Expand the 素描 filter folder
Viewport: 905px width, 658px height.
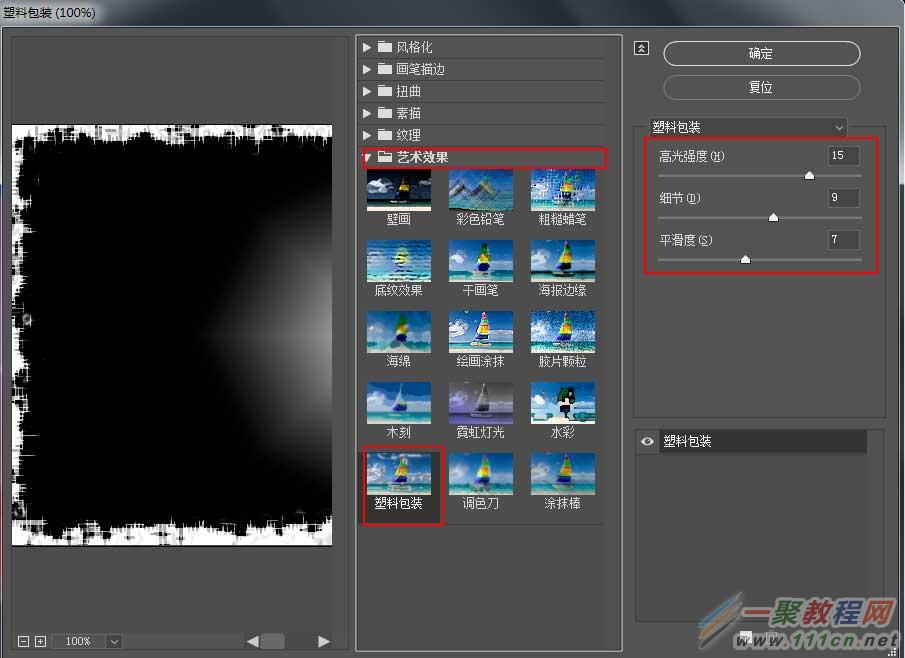tap(367, 113)
